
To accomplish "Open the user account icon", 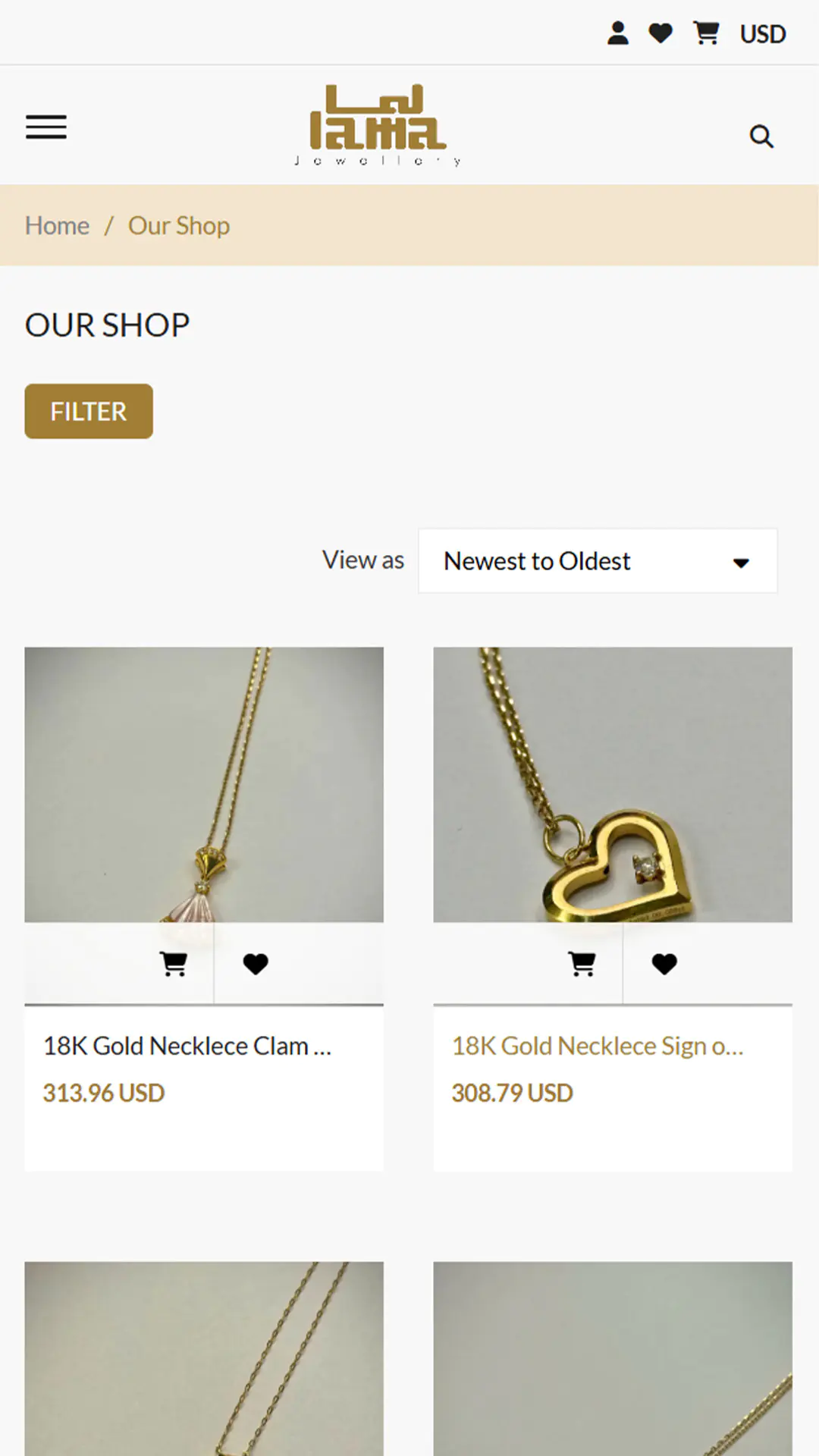I will point(618,33).
